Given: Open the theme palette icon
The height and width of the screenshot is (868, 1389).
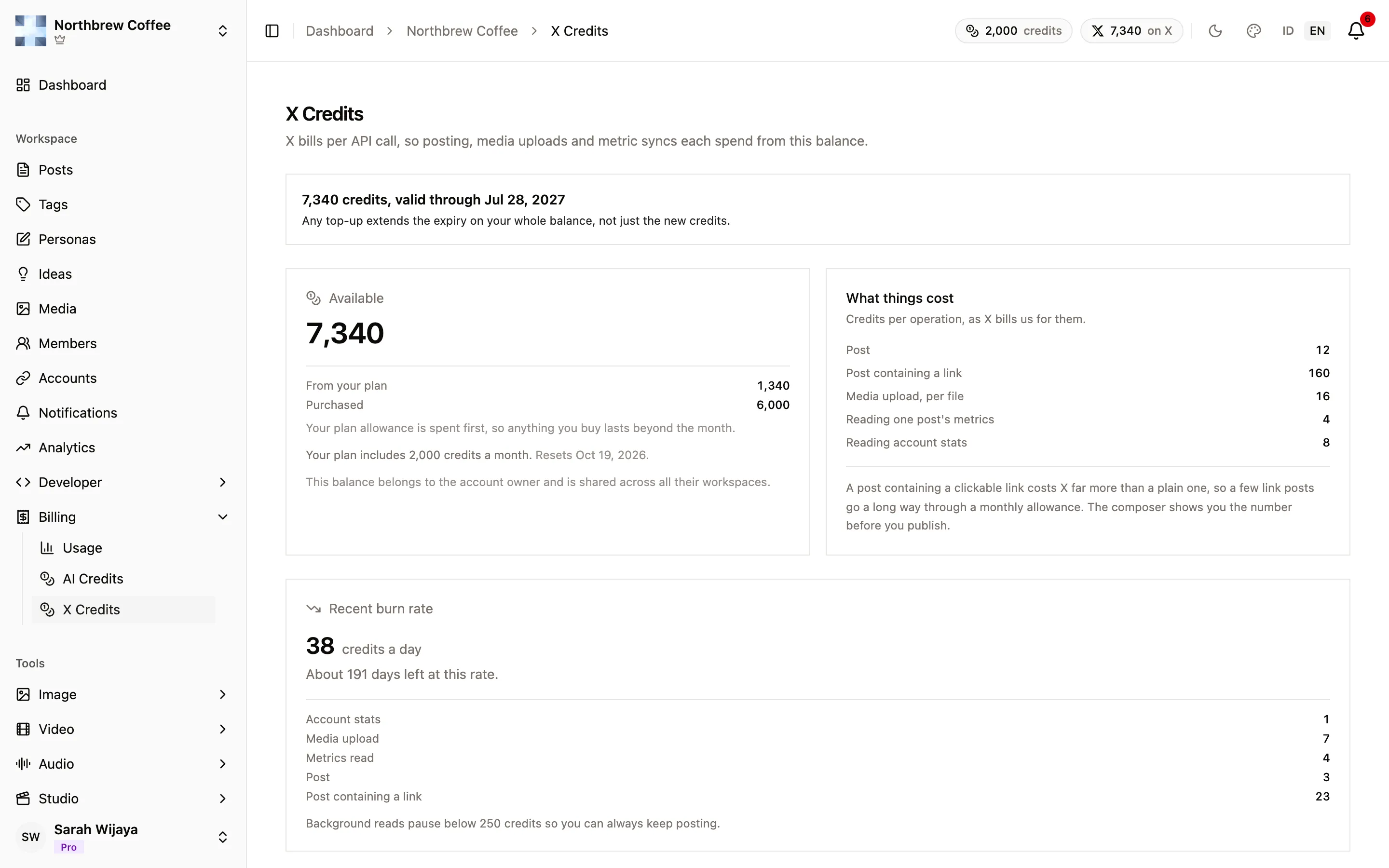Looking at the screenshot, I should pos(1253,31).
